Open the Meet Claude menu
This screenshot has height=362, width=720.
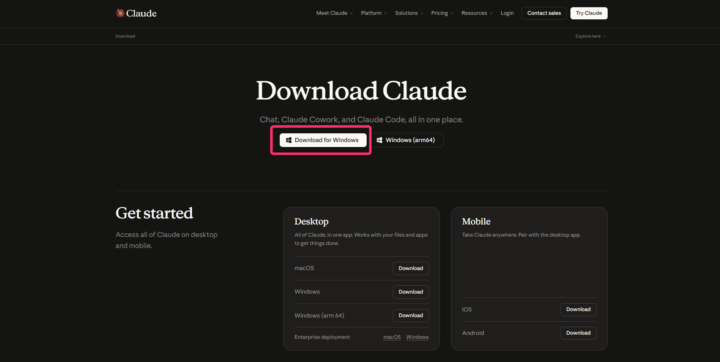pos(334,13)
